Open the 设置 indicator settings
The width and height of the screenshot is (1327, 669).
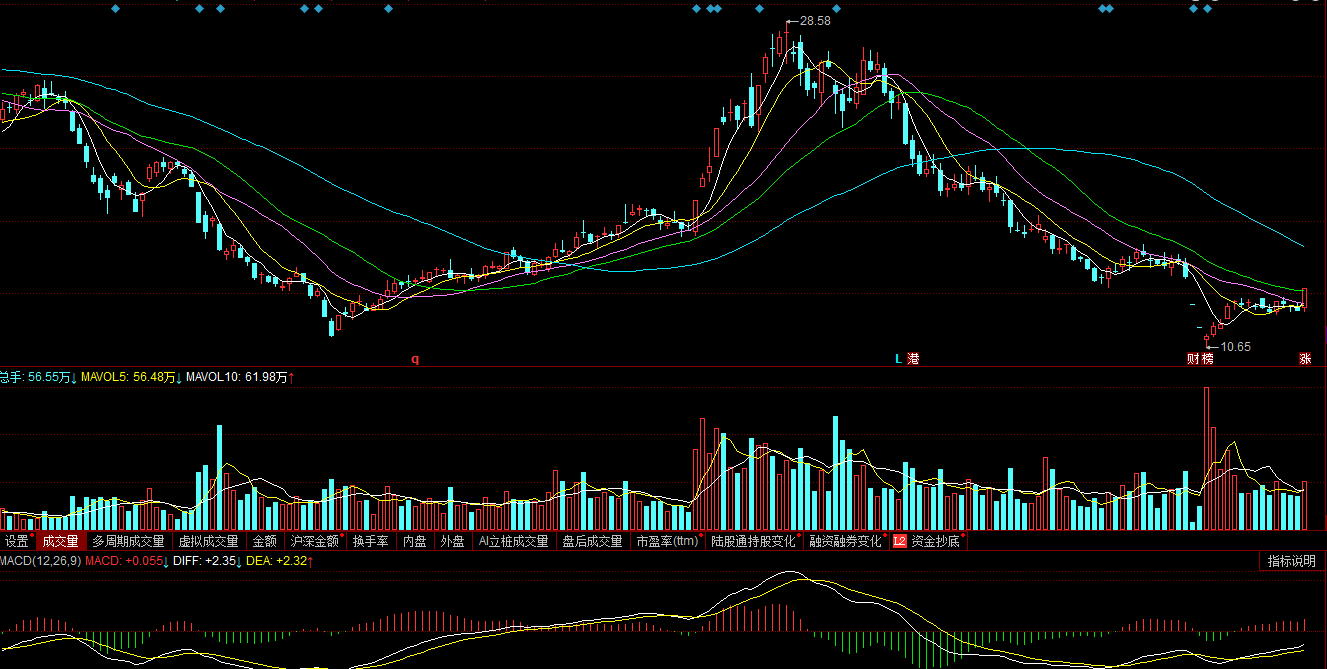[x=16, y=541]
